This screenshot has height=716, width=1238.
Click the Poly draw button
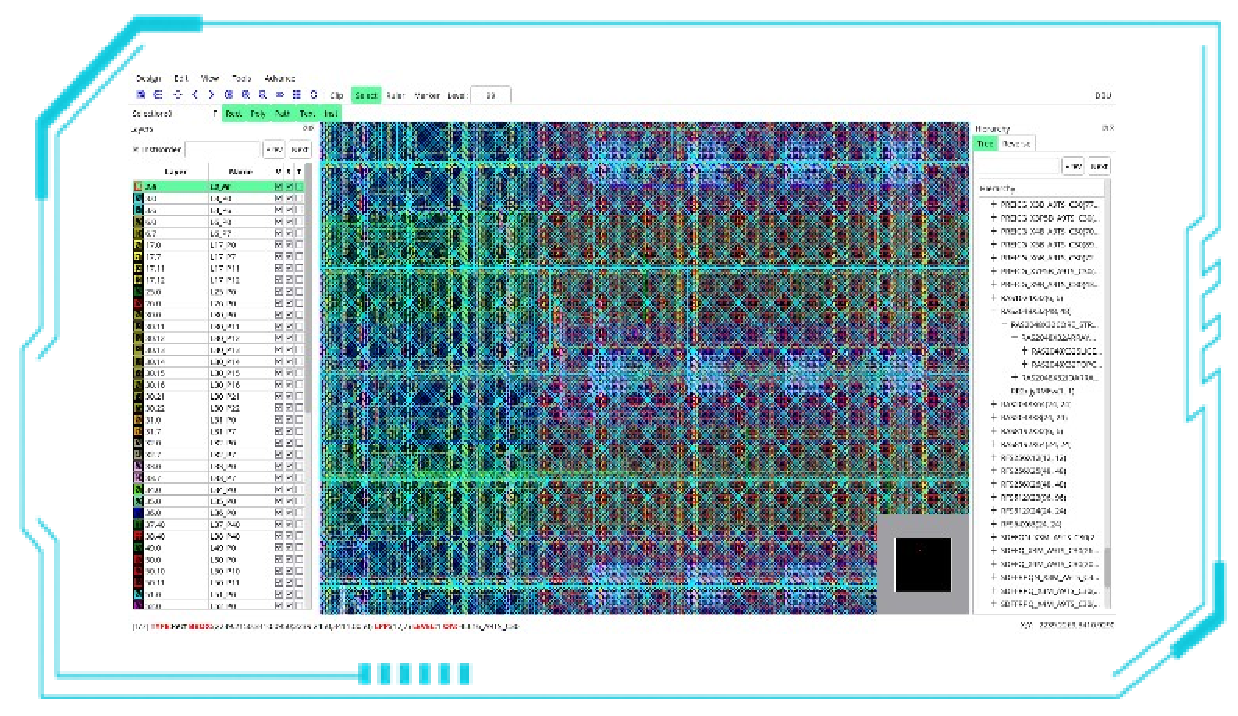(x=258, y=114)
